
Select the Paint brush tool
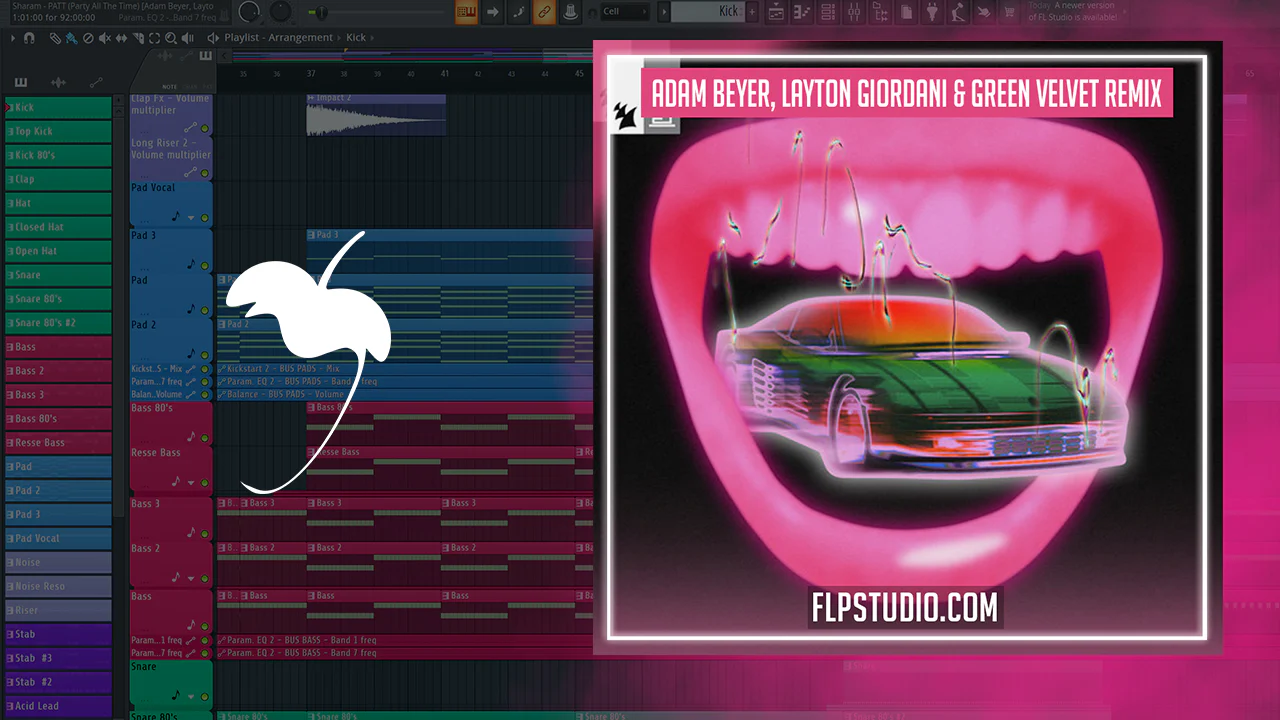(71, 38)
